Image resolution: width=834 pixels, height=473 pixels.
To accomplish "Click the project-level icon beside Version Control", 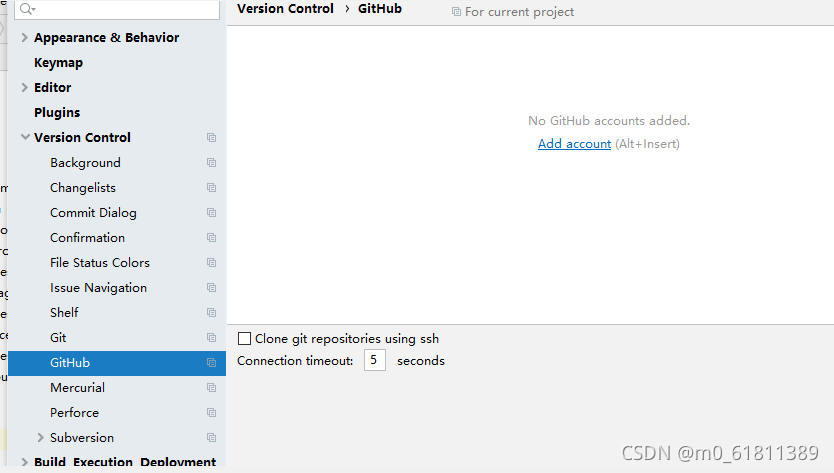I will point(211,138).
